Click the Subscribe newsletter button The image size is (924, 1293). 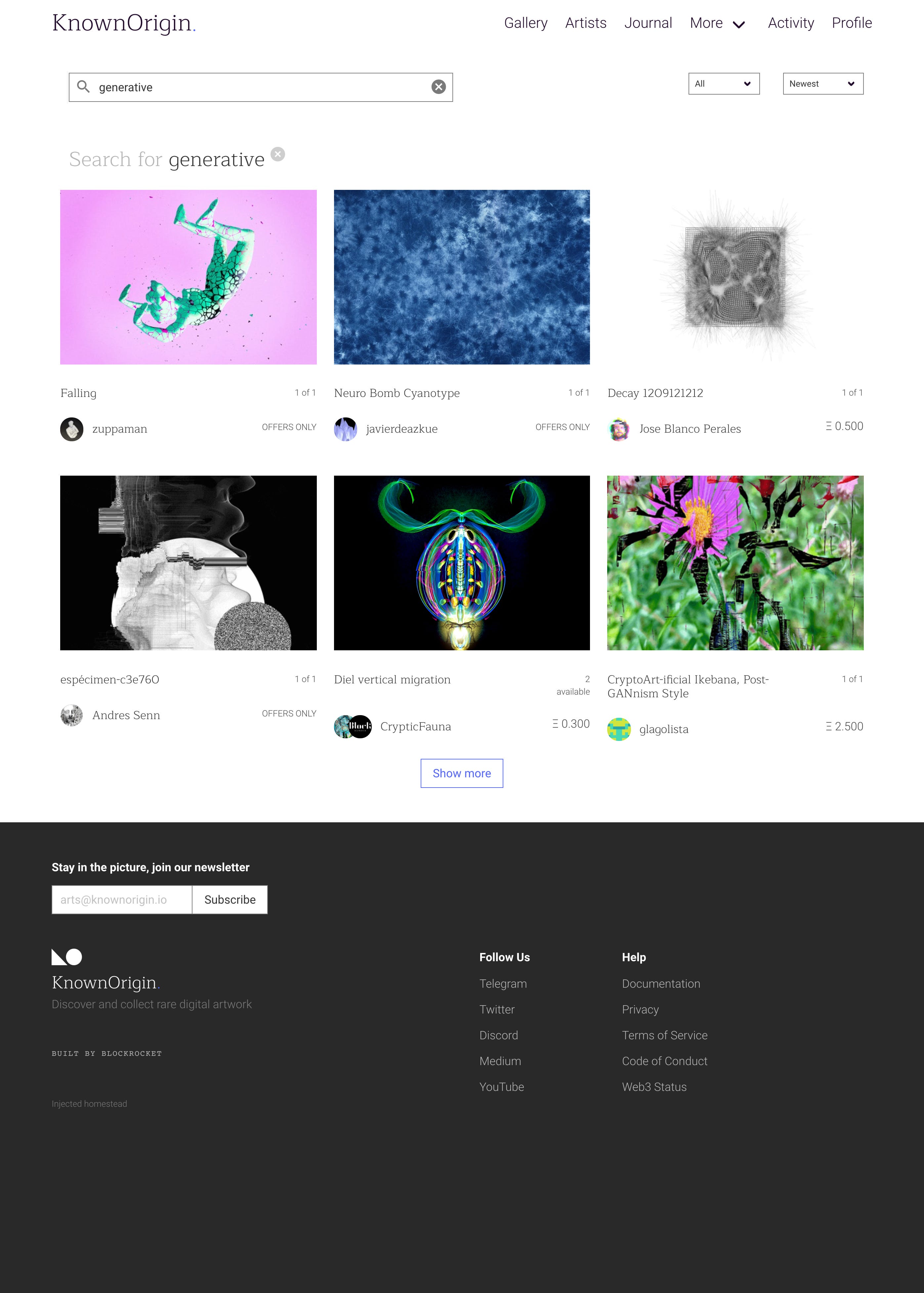pyautogui.click(x=230, y=900)
